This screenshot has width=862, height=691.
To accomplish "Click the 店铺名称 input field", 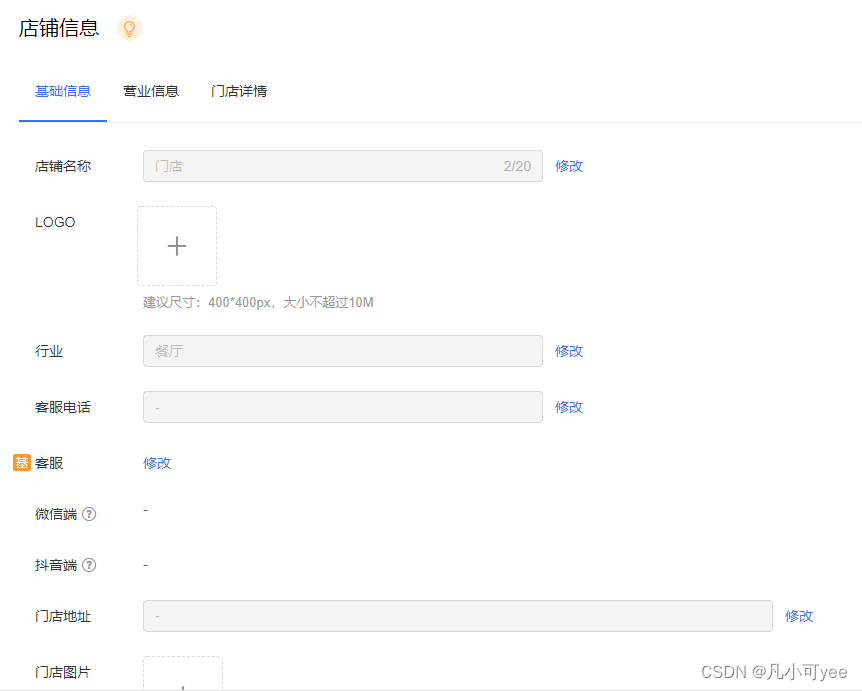I will pos(343,166).
